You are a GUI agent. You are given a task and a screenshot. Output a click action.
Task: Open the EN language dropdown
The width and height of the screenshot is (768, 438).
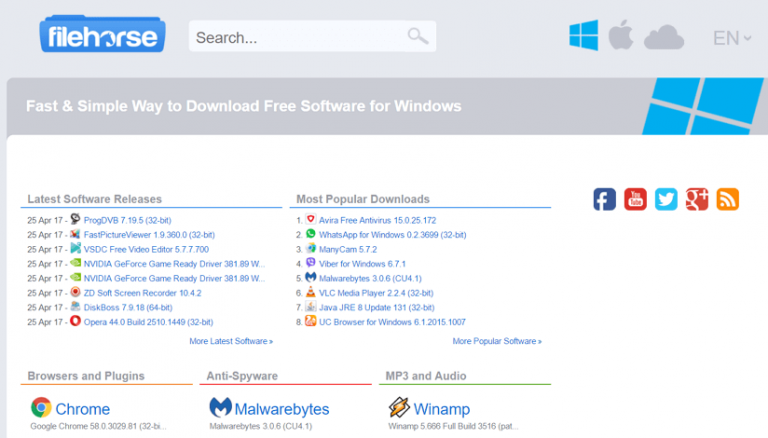(x=732, y=38)
